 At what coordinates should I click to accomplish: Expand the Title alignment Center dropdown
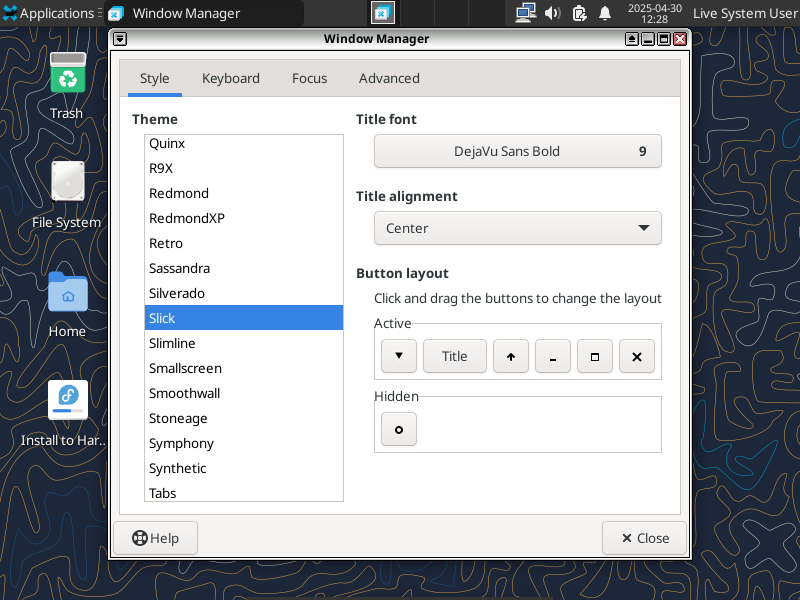tap(517, 228)
